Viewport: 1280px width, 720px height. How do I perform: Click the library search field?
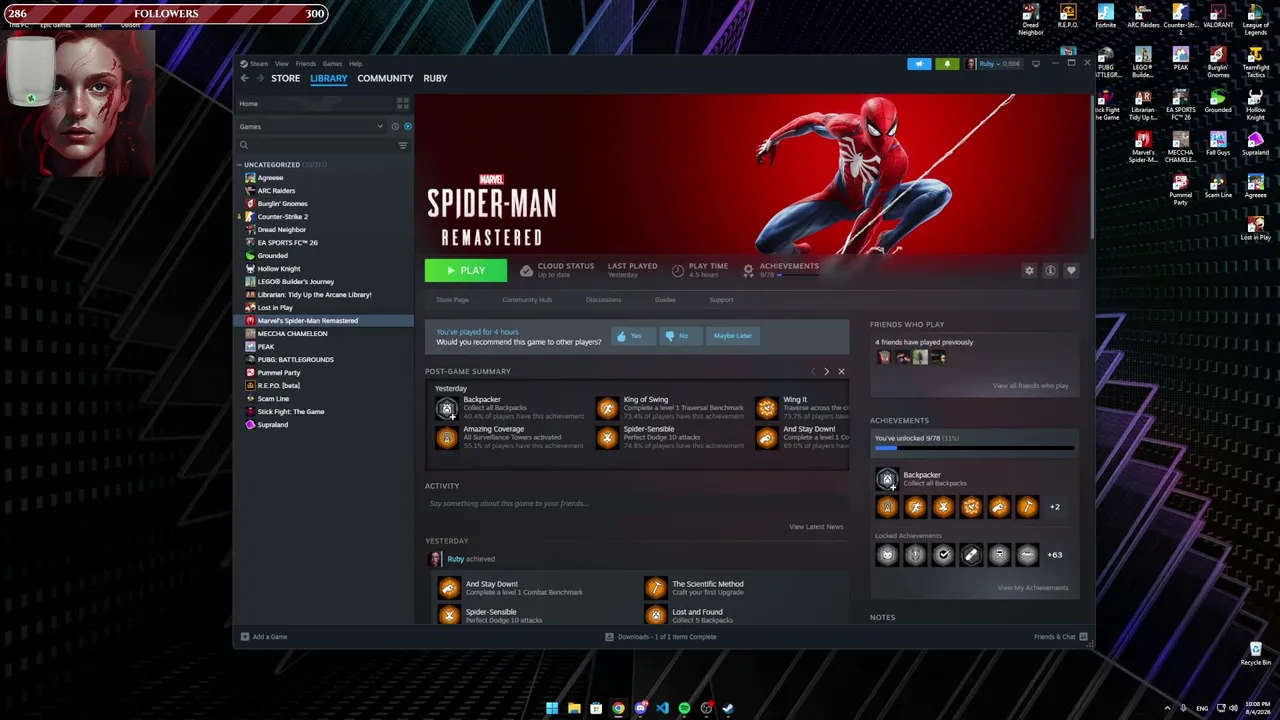[316, 145]
